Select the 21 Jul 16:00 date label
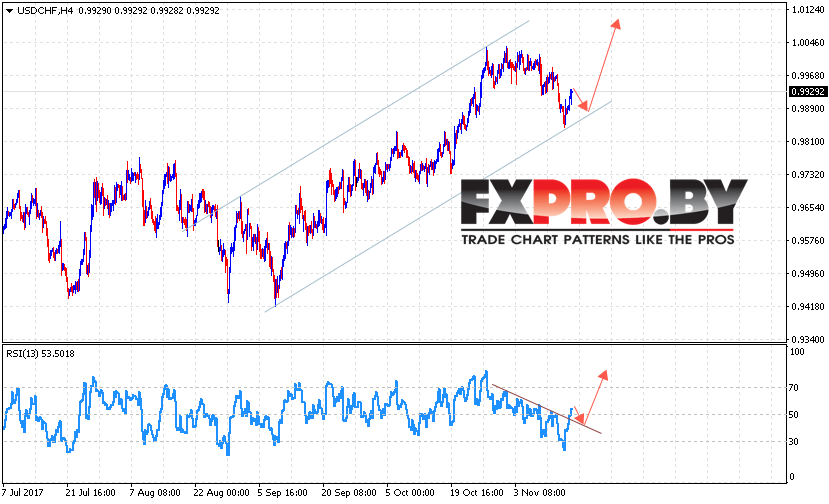 coord(90,493)
